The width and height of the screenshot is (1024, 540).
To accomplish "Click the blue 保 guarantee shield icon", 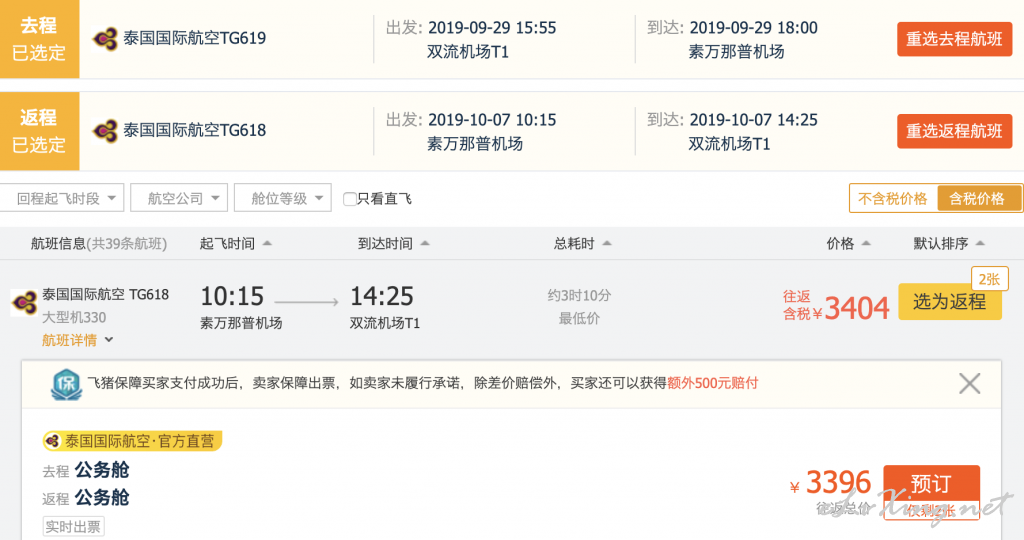I will click(x=66, y=384).
